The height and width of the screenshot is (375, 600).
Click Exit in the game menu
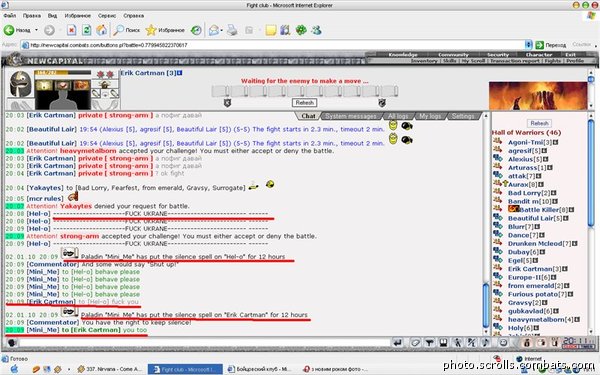571,55
